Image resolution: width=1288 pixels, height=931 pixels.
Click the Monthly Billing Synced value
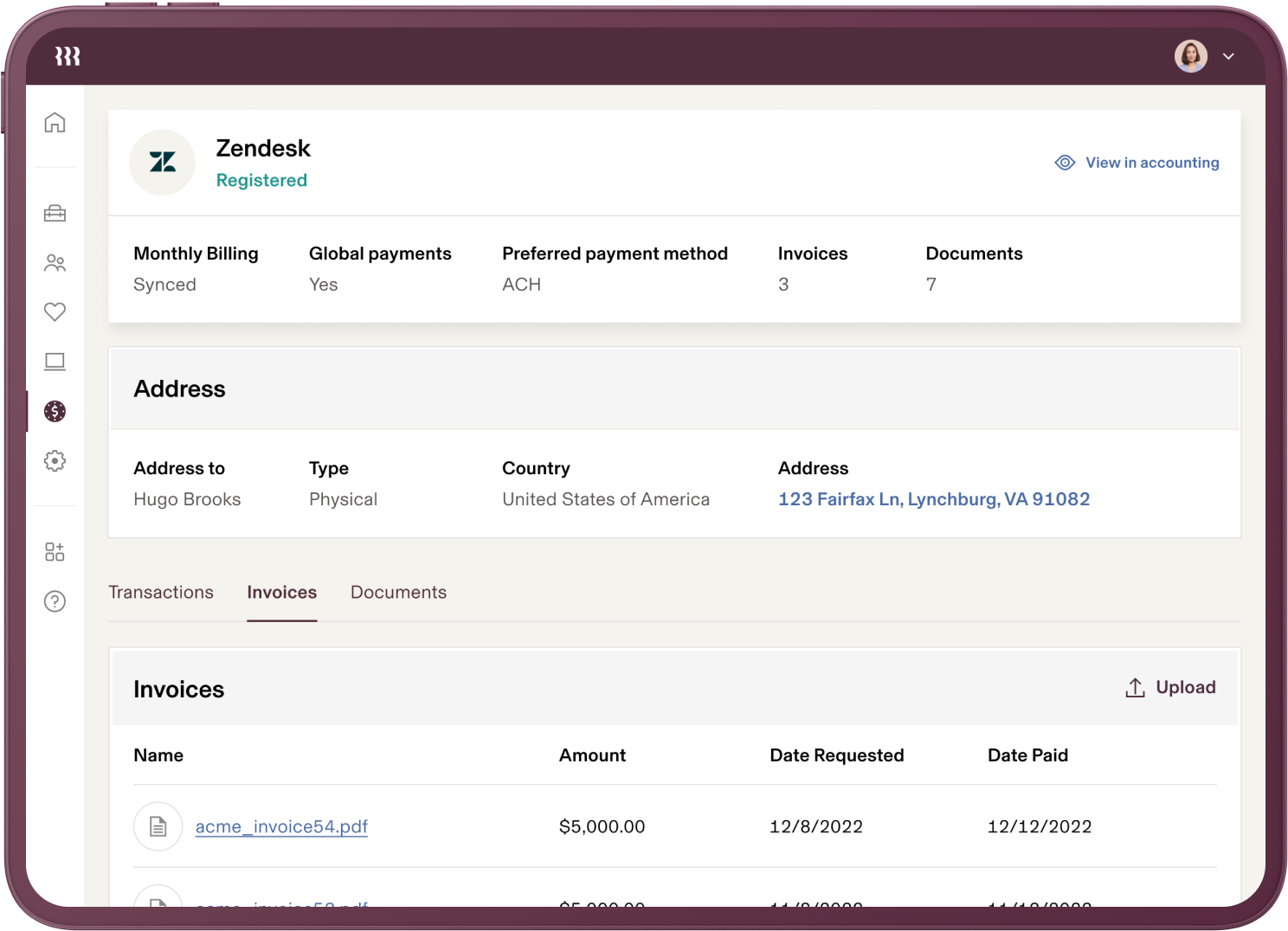click(164, 285)
